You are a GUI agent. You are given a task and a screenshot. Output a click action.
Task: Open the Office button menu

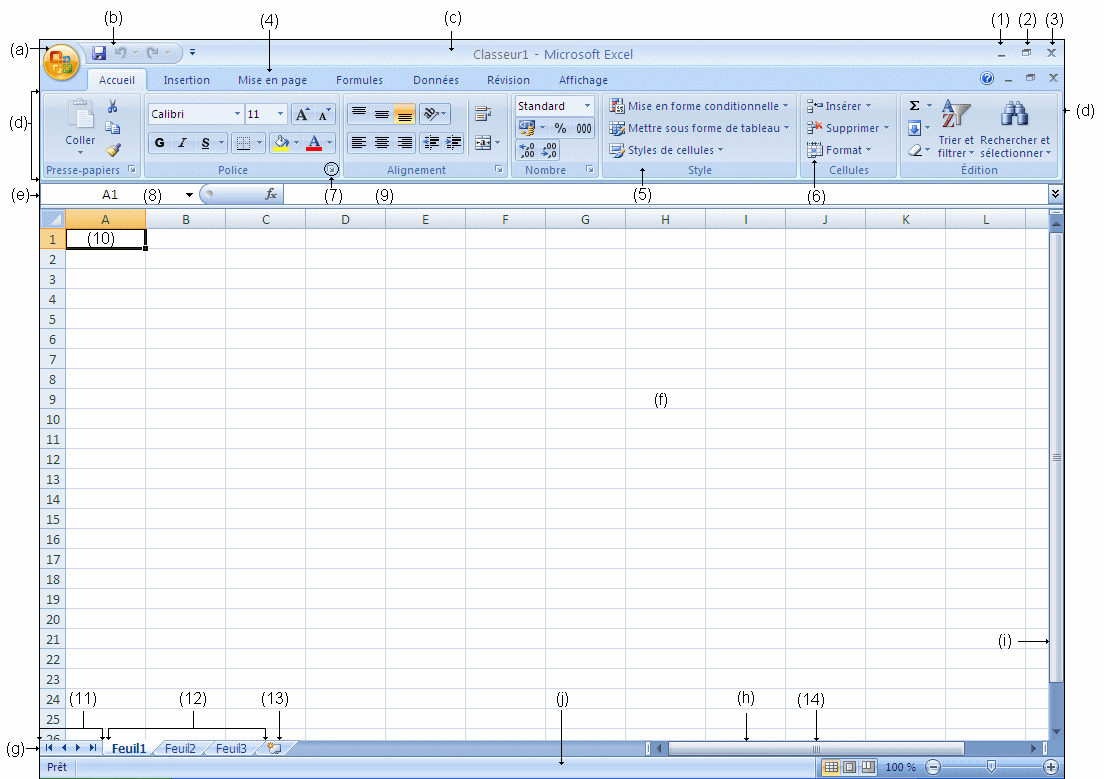click(61, 62)
